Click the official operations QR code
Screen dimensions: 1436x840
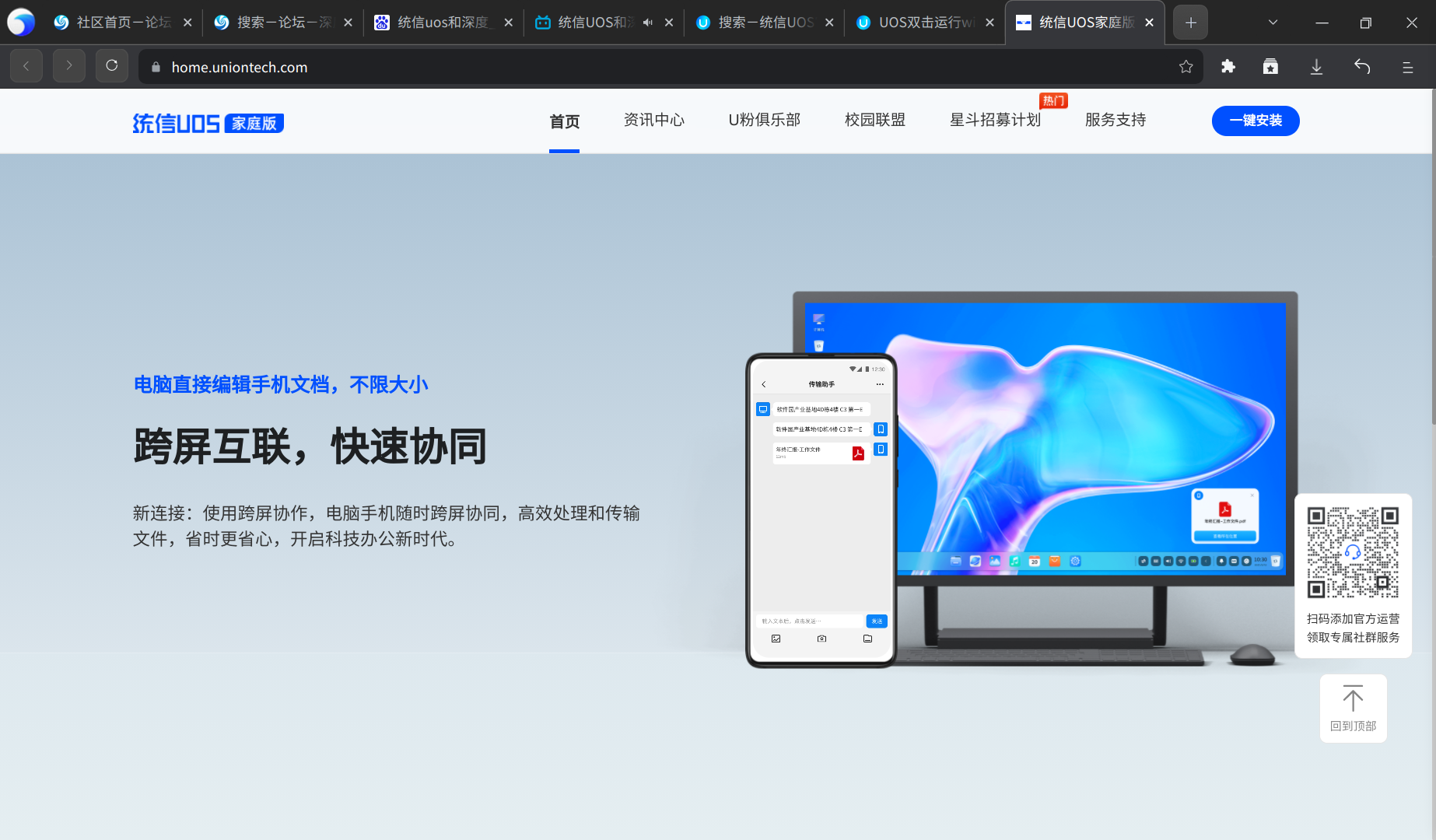[x=1353, y=552]
